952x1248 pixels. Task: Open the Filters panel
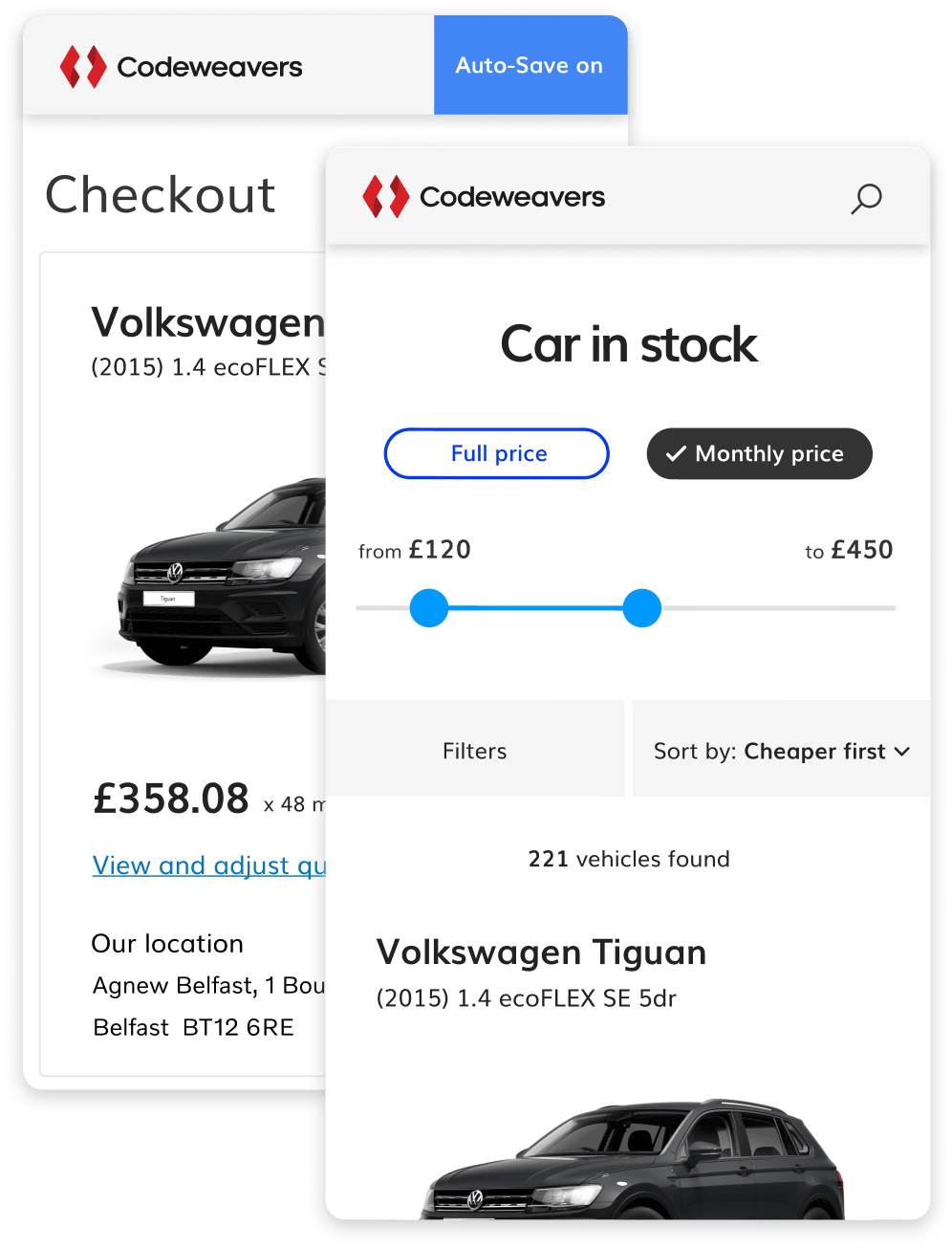click(x=474, y=749)
